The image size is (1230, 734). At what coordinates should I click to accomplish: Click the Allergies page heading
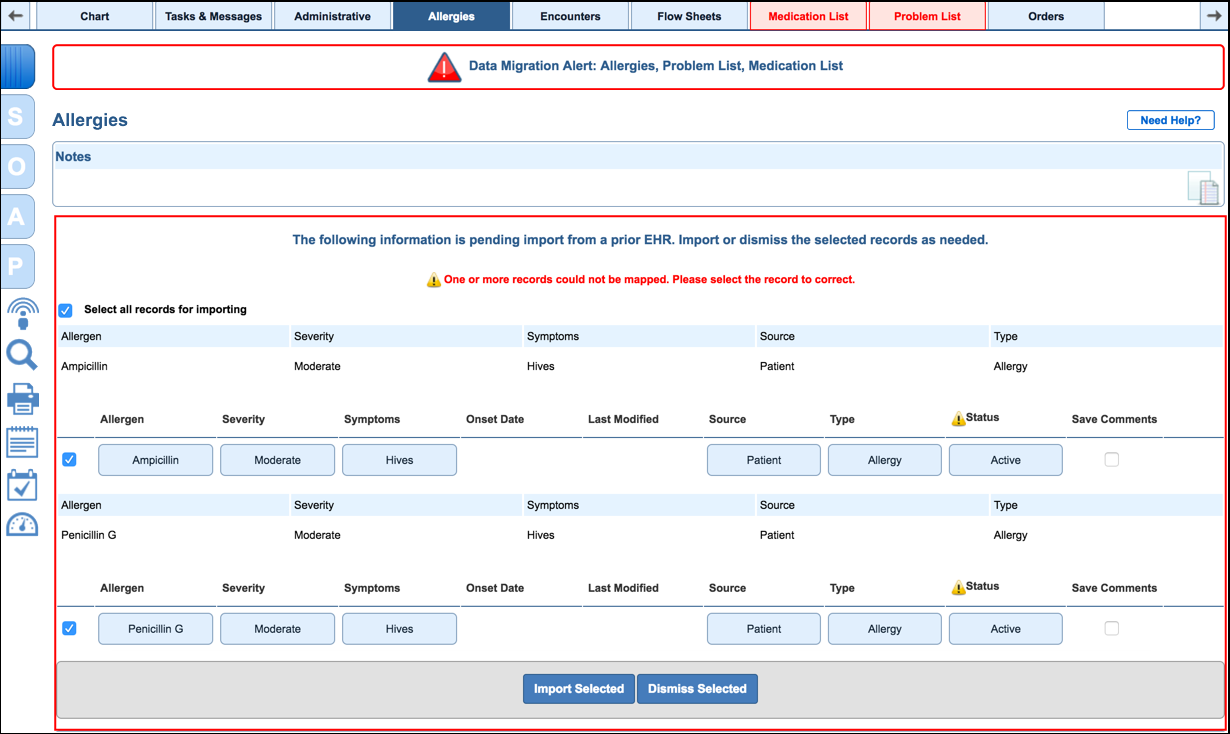(90, 120)
